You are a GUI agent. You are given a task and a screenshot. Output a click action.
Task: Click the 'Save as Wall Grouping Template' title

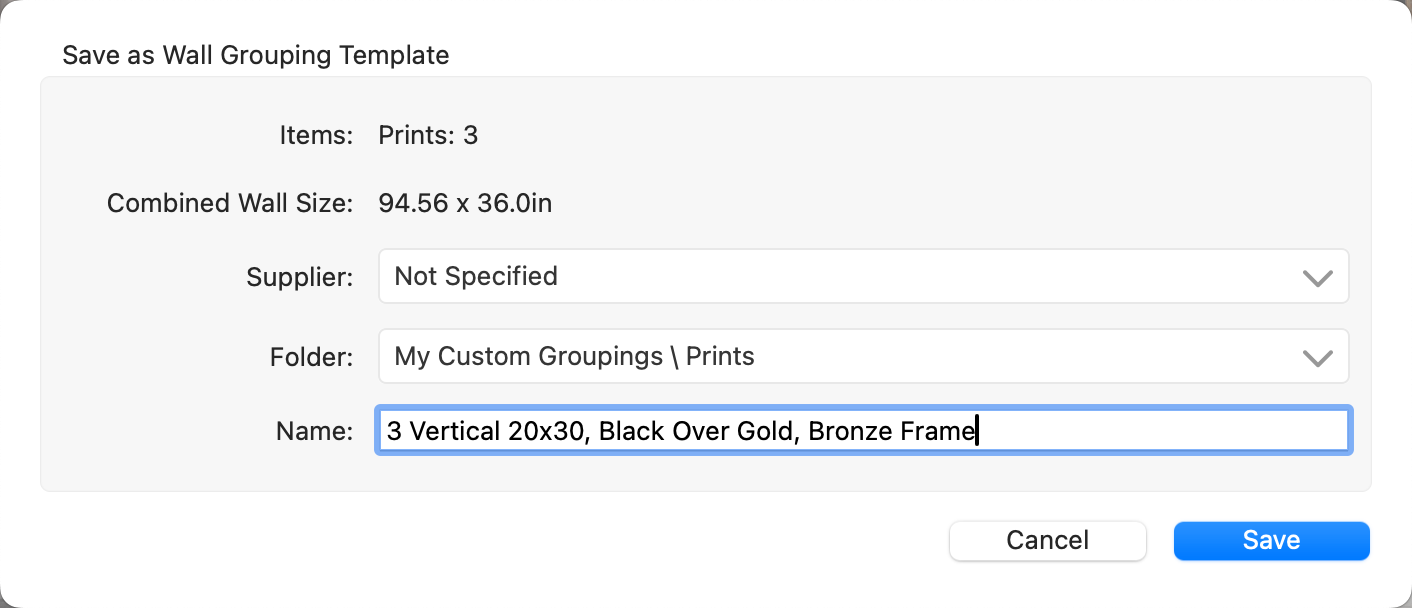[255, 55]
